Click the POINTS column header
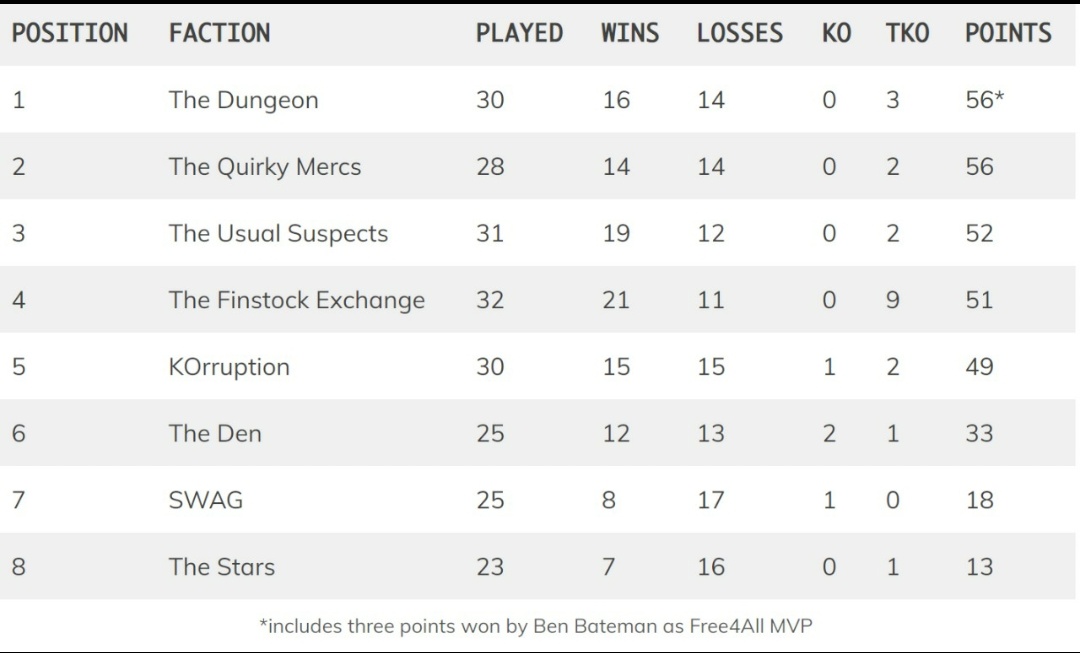The image size is (1080, 653). click(x=1008, y=33)
